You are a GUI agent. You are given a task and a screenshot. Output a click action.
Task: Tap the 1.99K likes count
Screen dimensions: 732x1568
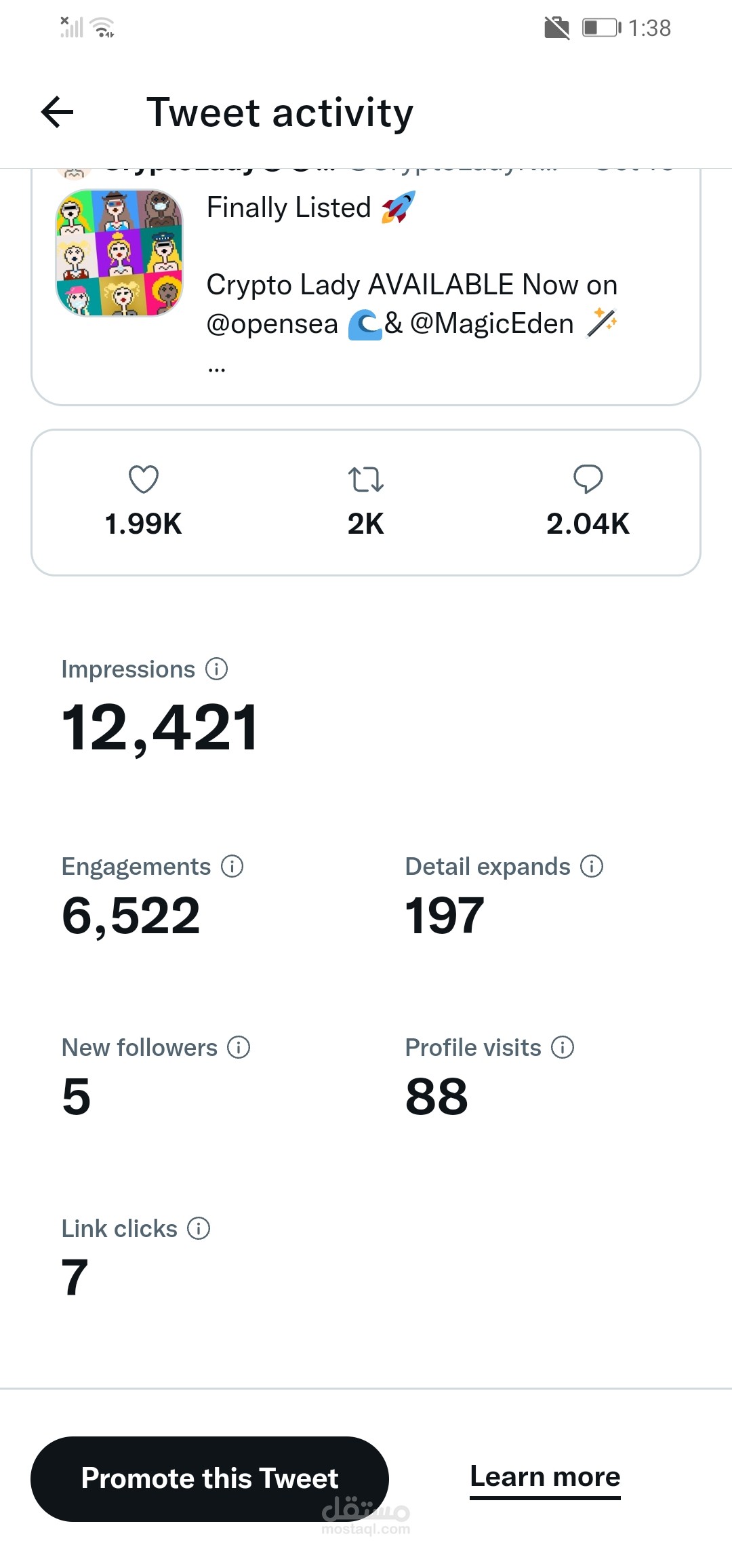[144, 524]
